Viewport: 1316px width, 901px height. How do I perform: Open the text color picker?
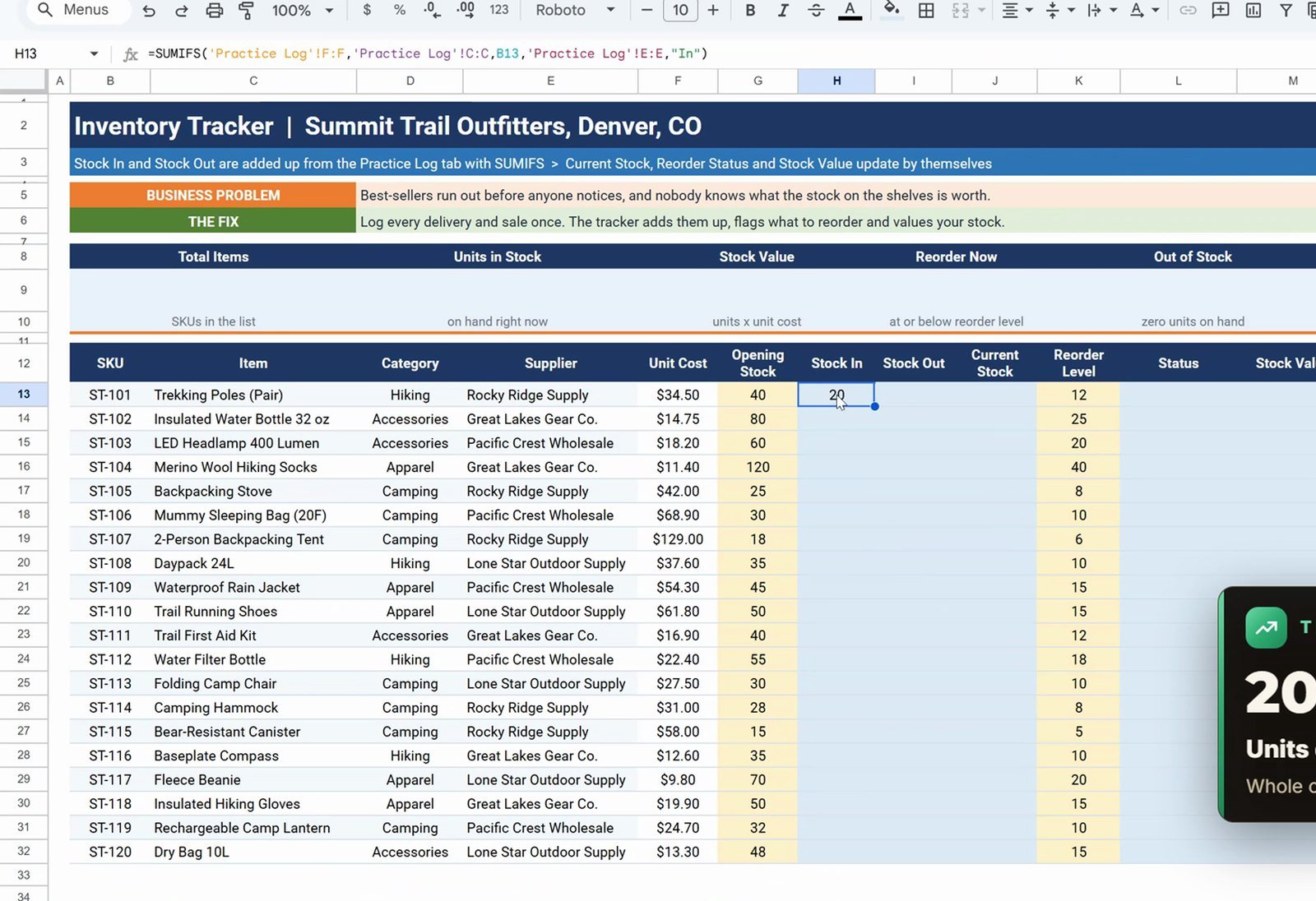(x=850, y=10)
